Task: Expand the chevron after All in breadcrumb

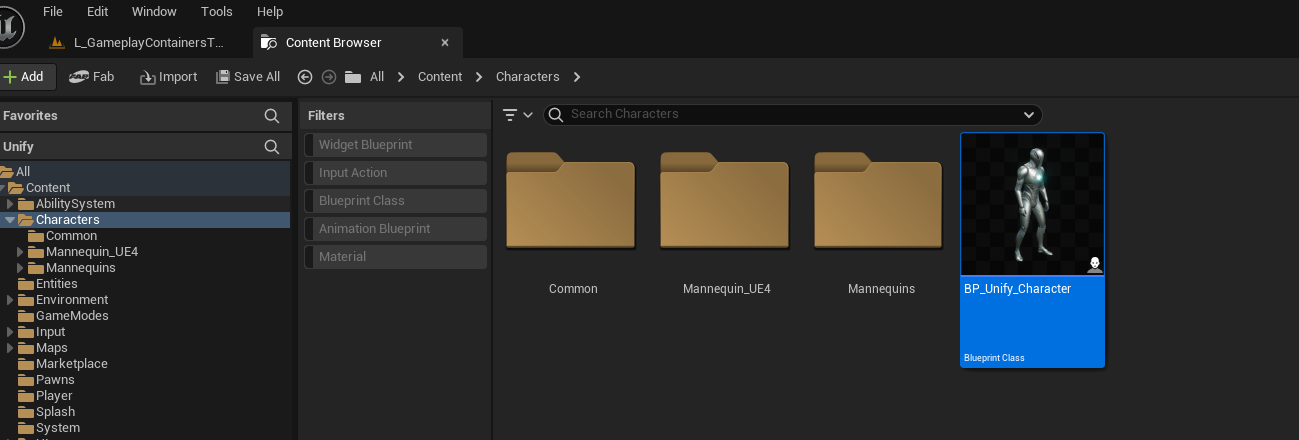Action: click(x=401, y=77)
